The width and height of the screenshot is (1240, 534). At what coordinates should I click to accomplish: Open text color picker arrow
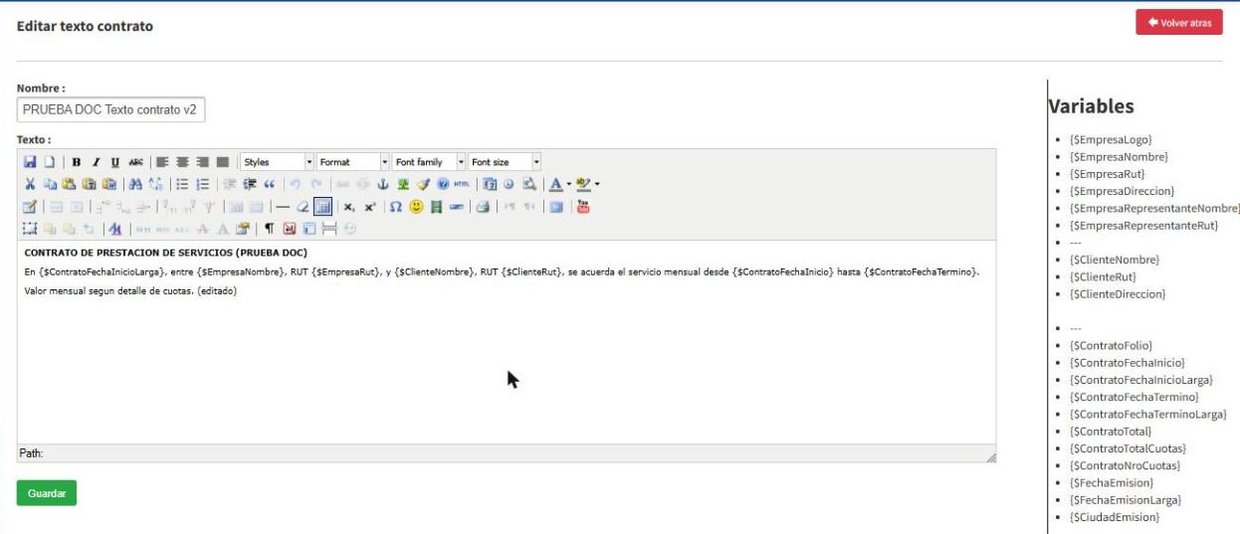pos(569,184)
